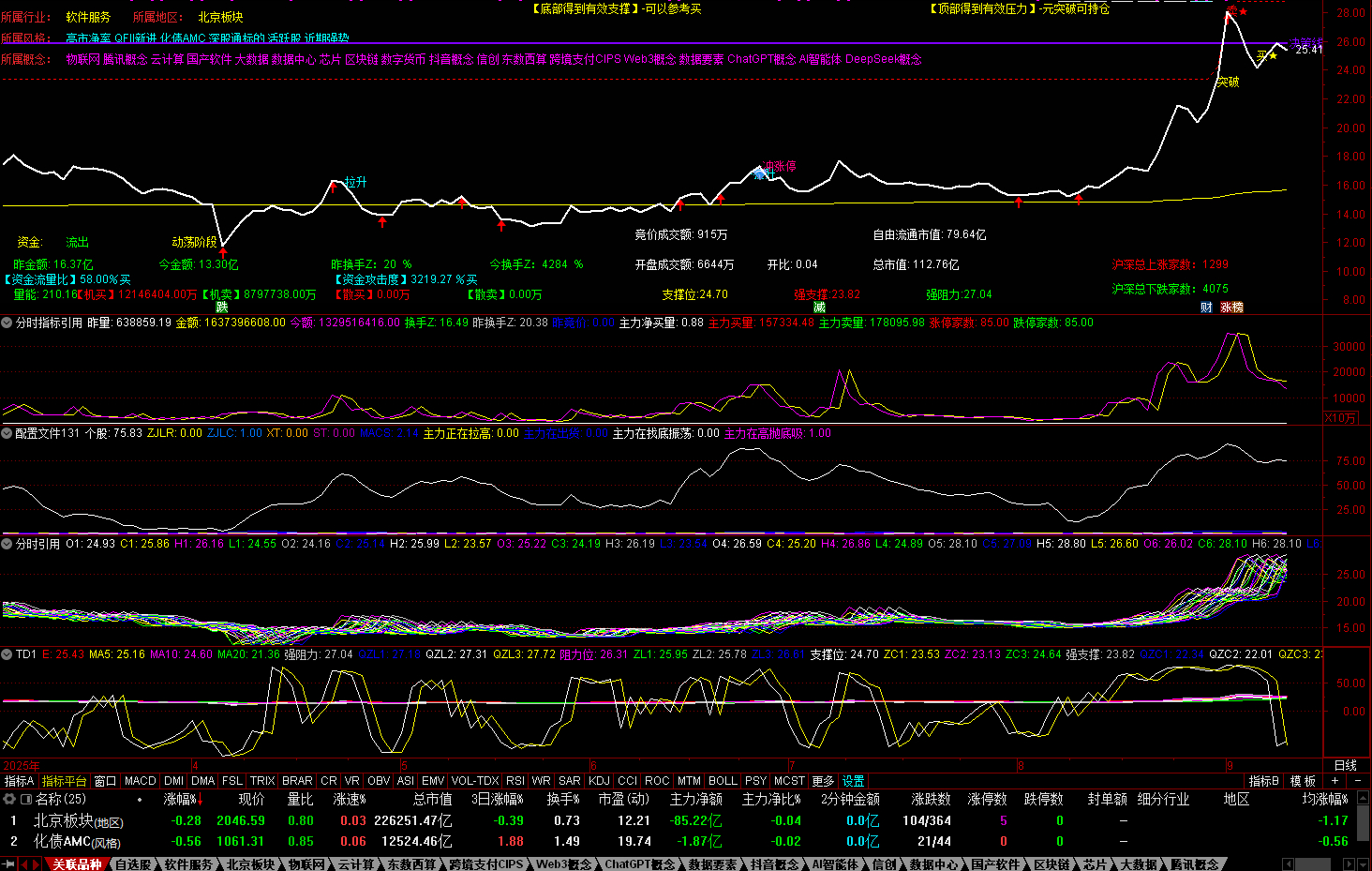
Task: Click the table vertical scrollbar thumb
Action: tap(1364, 825)
